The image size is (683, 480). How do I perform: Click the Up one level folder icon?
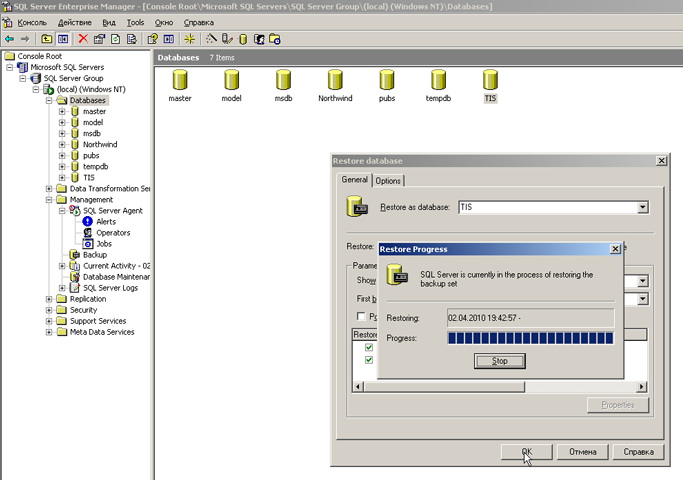click(47, 39)
